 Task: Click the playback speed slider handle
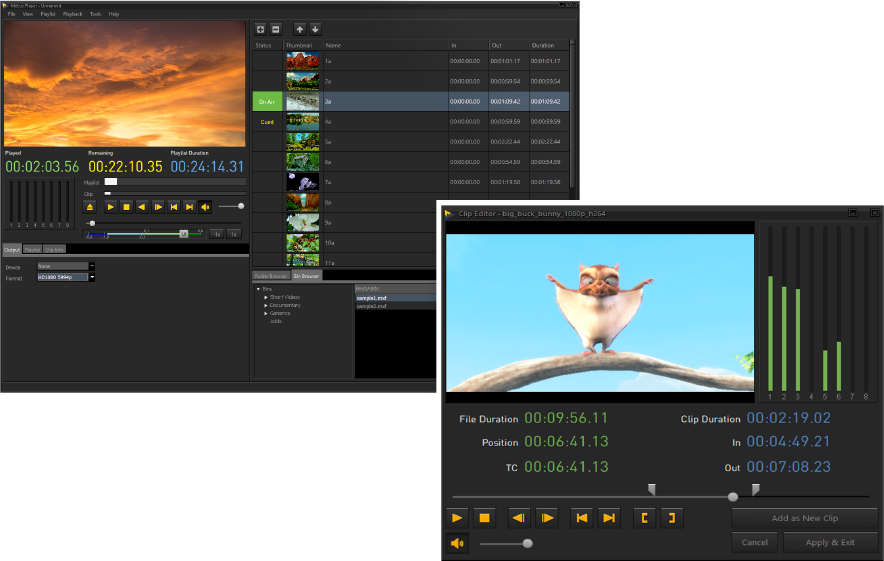[x=183, y=233]
